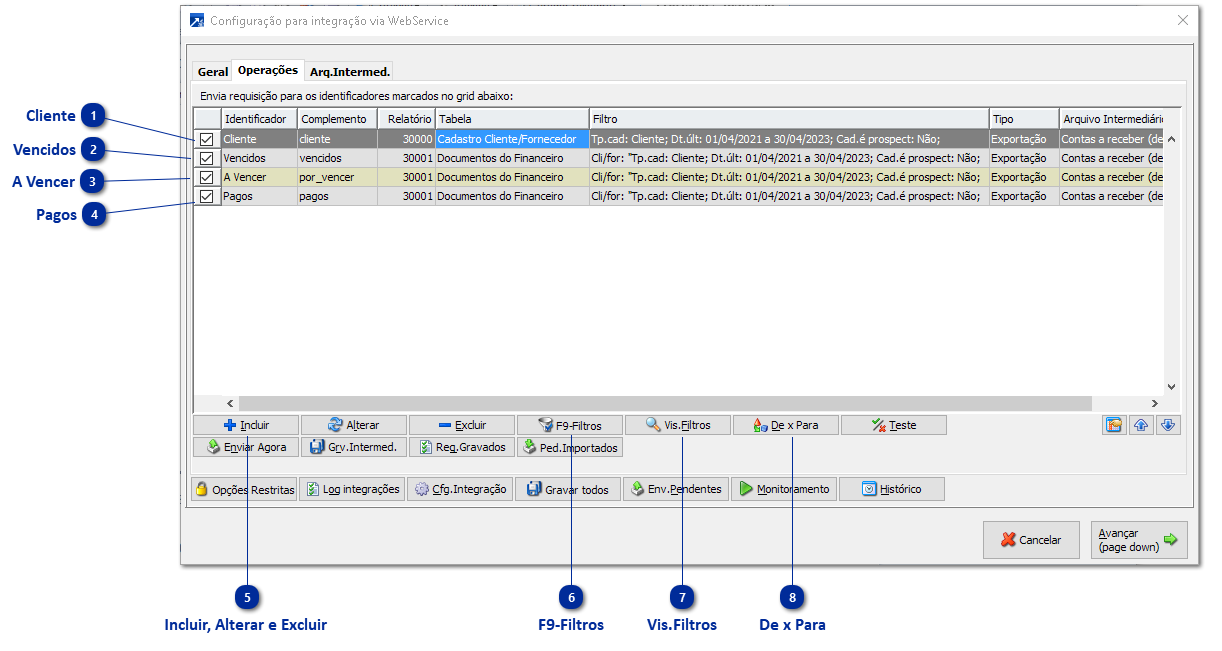Click the Incluir button with plus icon
This screenshot has width=1222, height=651.
pyautogui.click(x=246, y=425)
